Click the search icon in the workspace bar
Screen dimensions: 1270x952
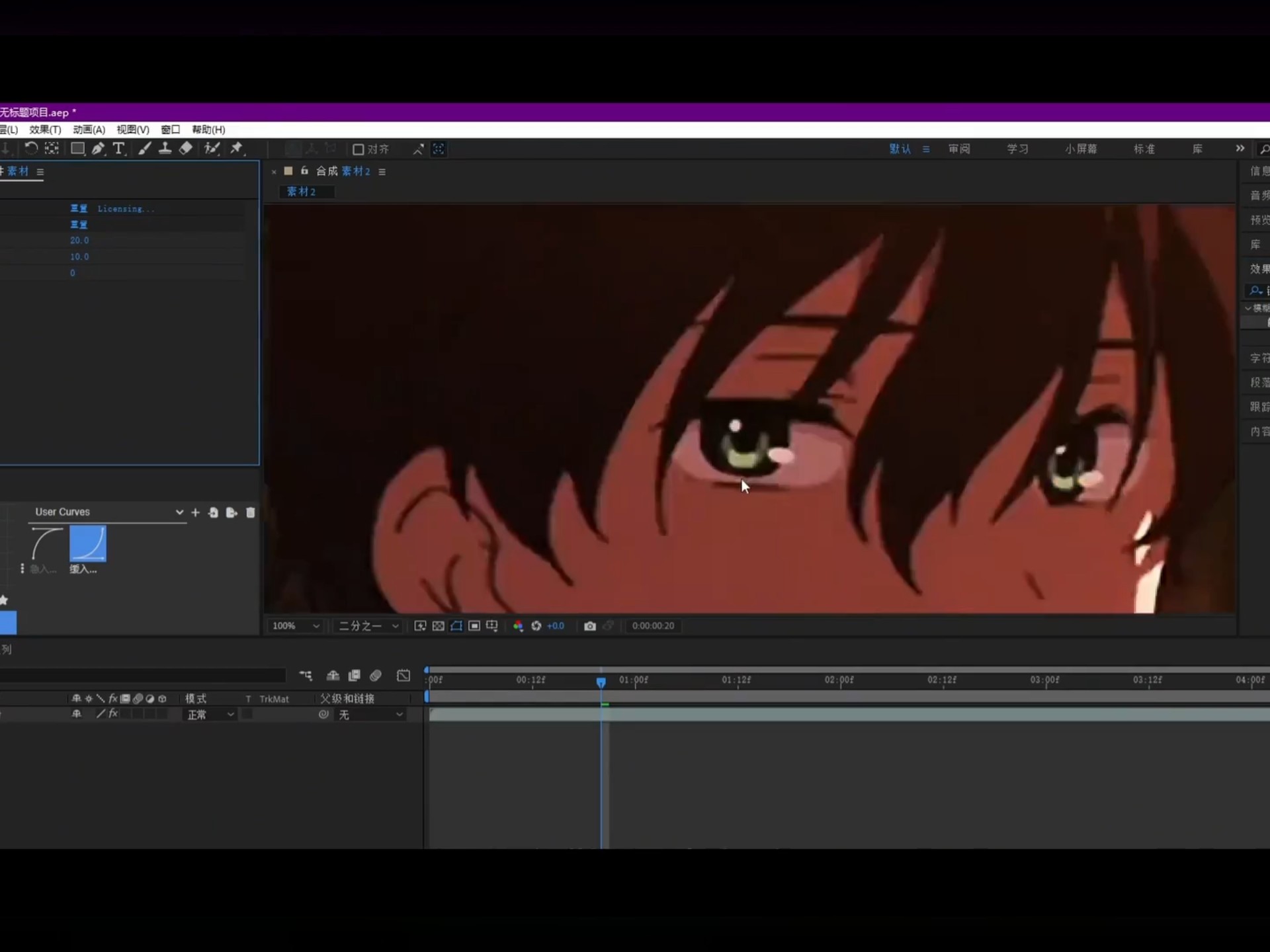[x=1264, y=149]
